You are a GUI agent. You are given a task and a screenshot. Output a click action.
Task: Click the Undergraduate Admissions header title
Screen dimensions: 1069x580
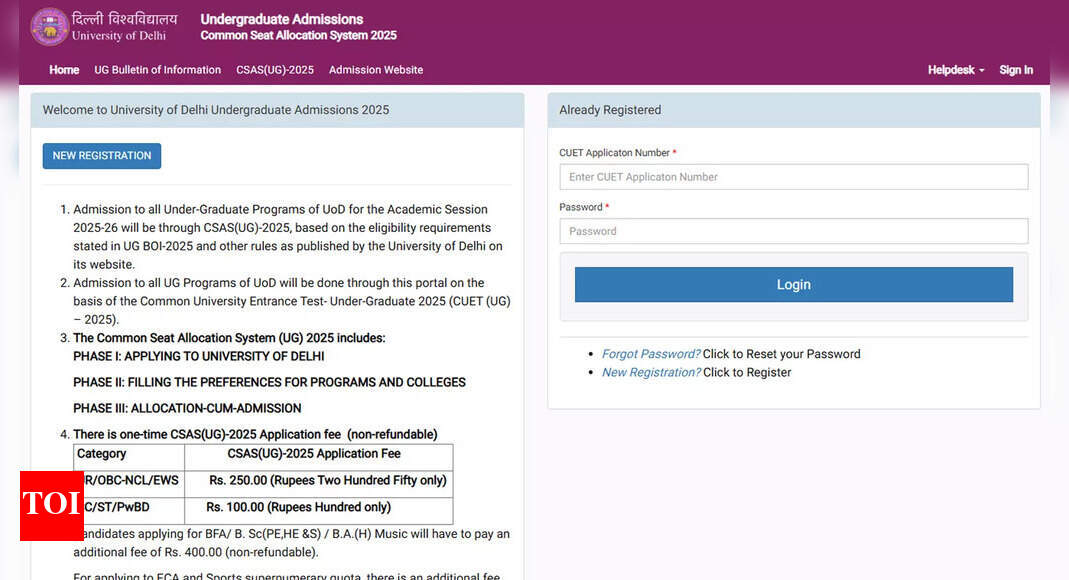click(282, 19)
